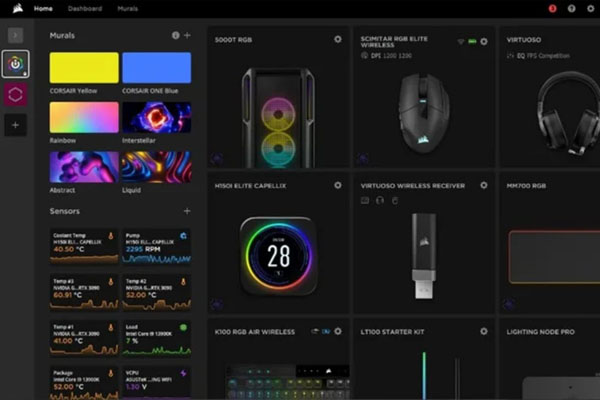
Task: Open settings gear on 5000T RGB tile
Action: click(x=337, y=40)
